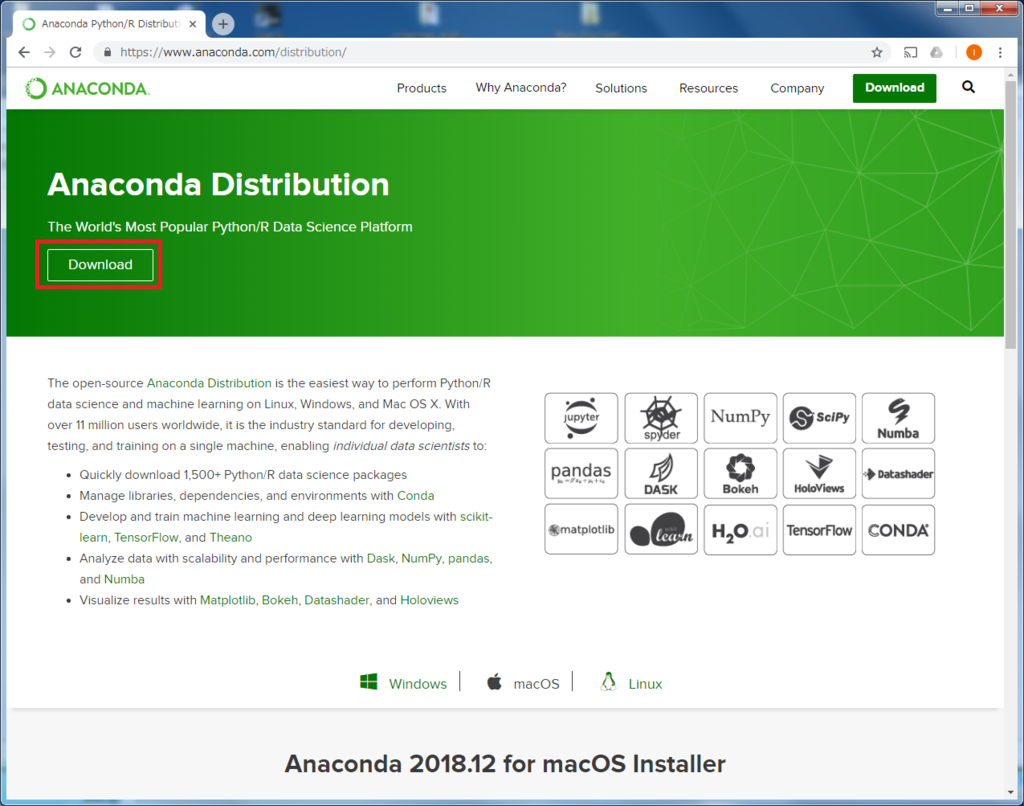1024x806 pixels.
Task: Follow the pandas text link in list
Action: (x=468, y=558)
